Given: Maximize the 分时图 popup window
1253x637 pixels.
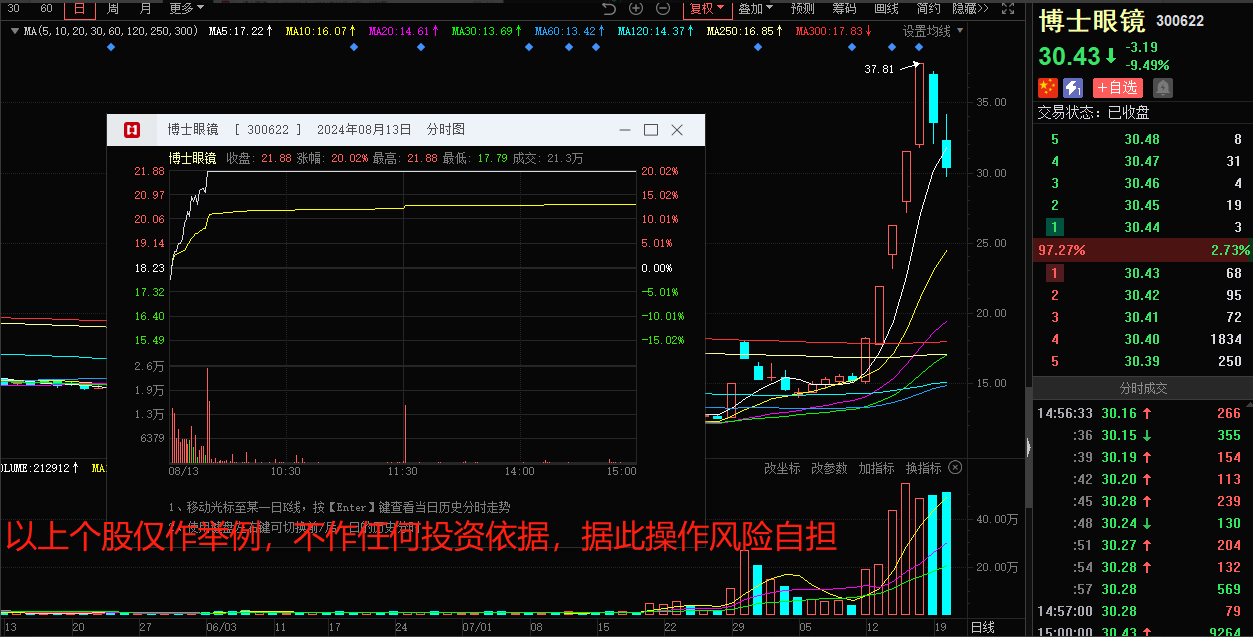Looking at the screenshot, I should click(x=651, y=130).
